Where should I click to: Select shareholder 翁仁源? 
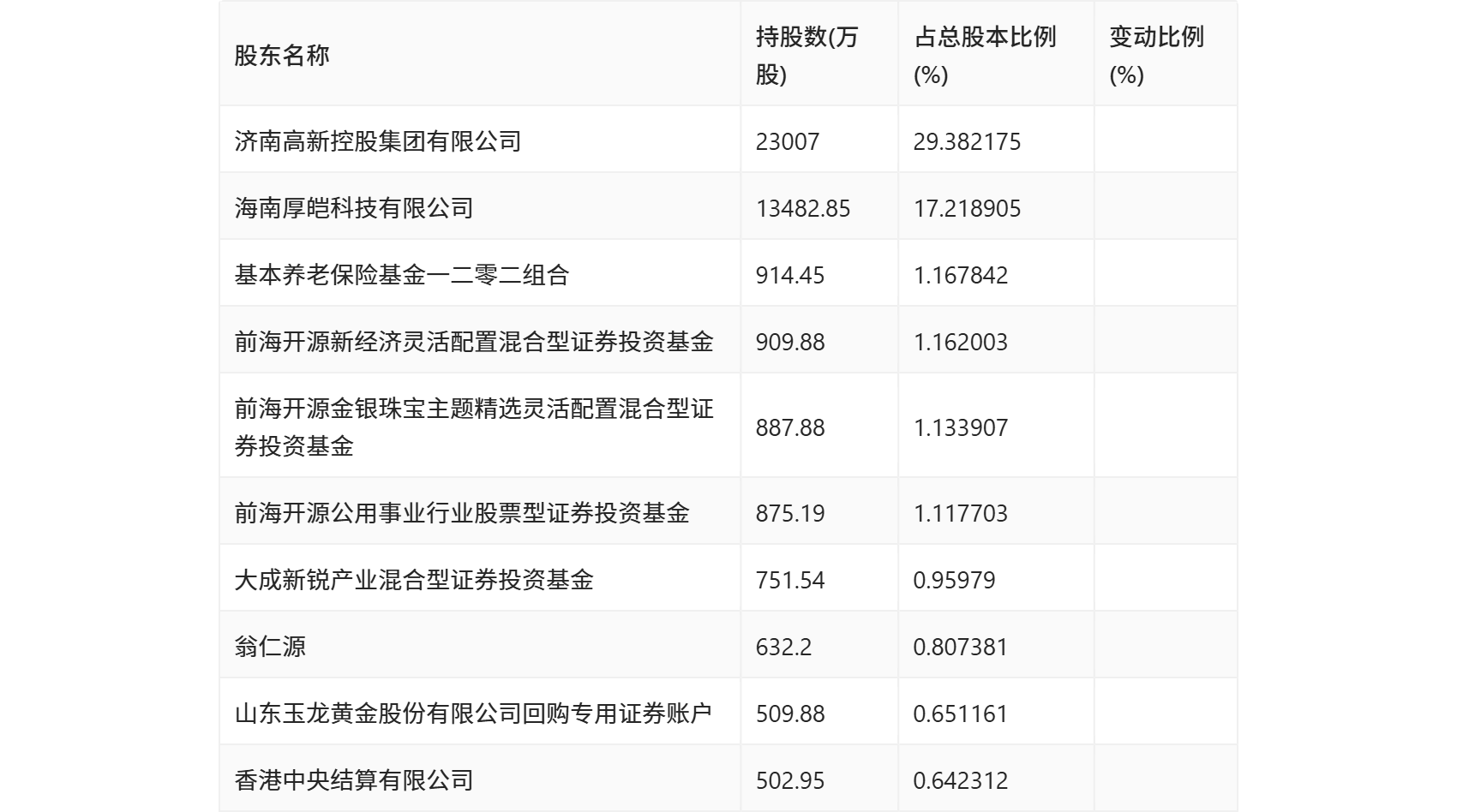[x=270, y=647]
